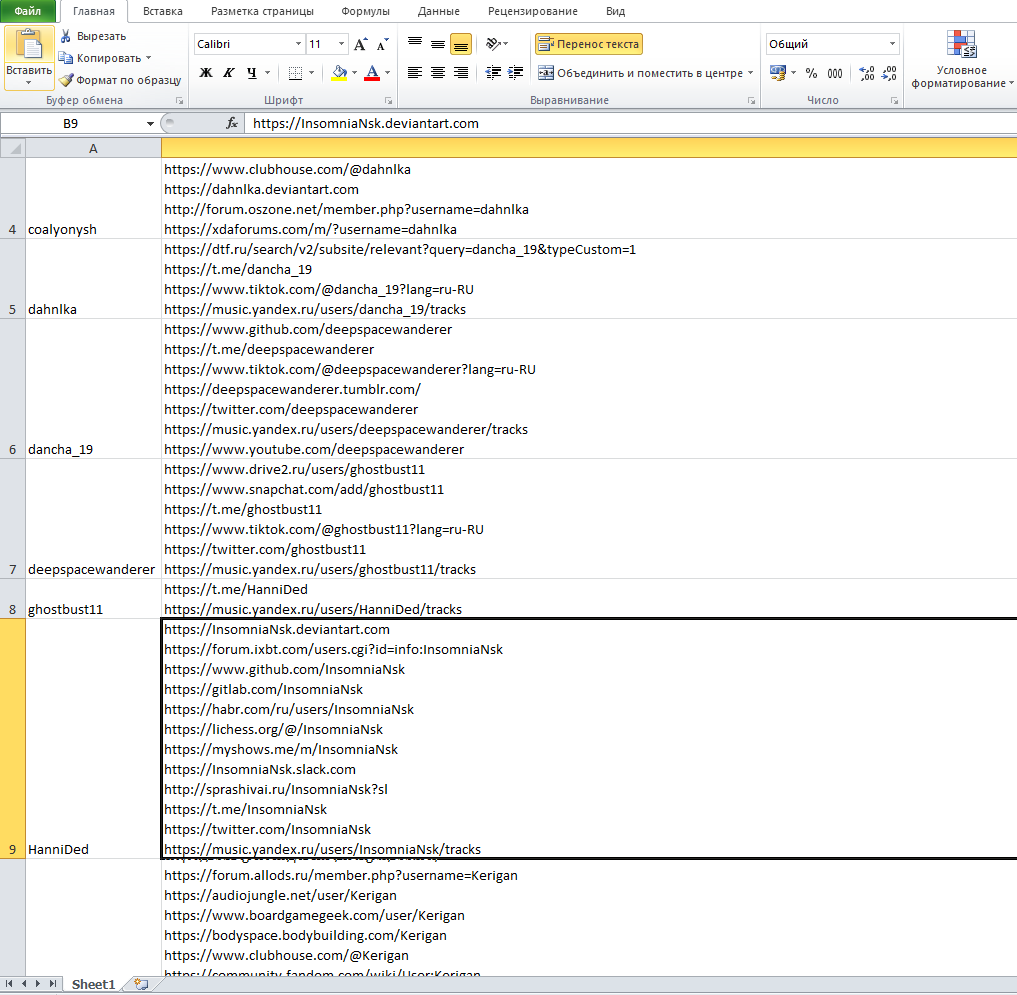The width and height of the screenshot is (1017, 995).
Task: Click the accounting currency format icon
Action: tap(778, 73)
